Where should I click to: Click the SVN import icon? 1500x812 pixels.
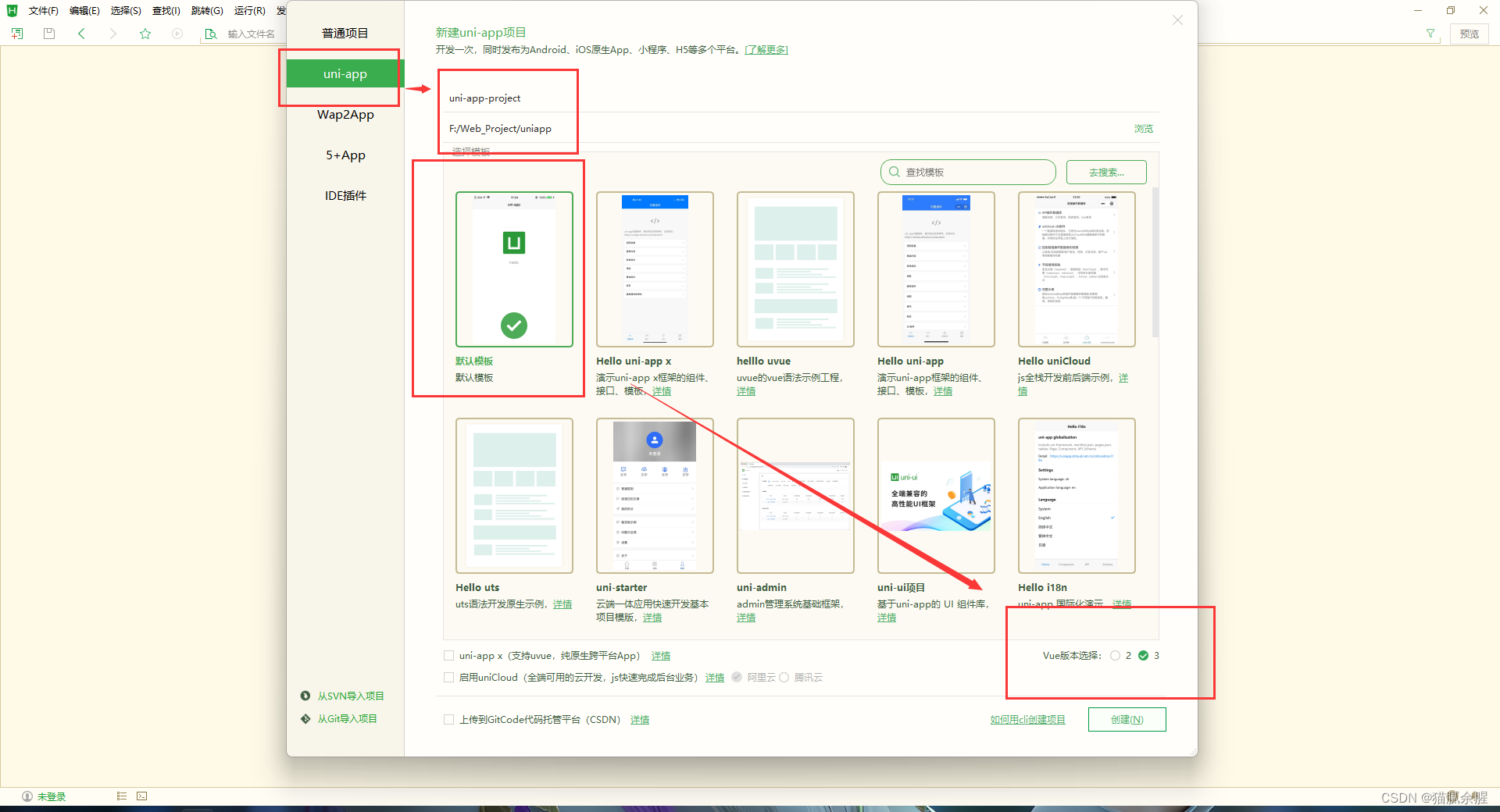coord(305,696)
